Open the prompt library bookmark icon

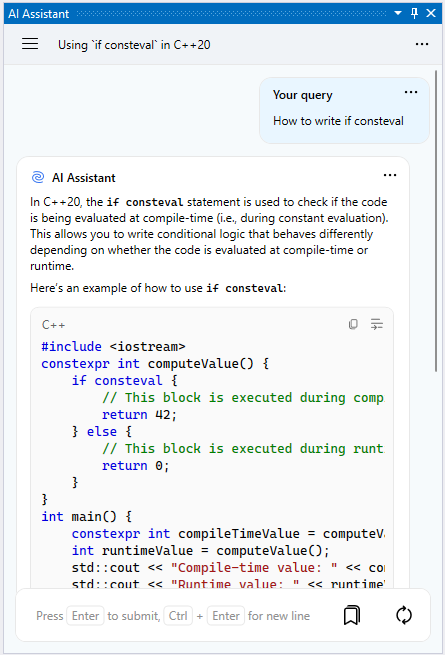[351, 615]
